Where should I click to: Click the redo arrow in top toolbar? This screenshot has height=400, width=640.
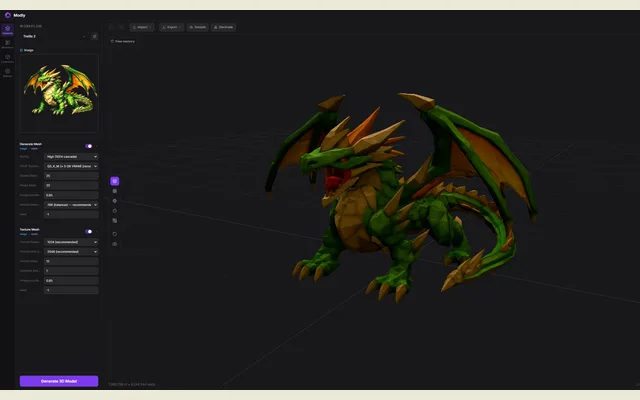(x=121, y=27)
